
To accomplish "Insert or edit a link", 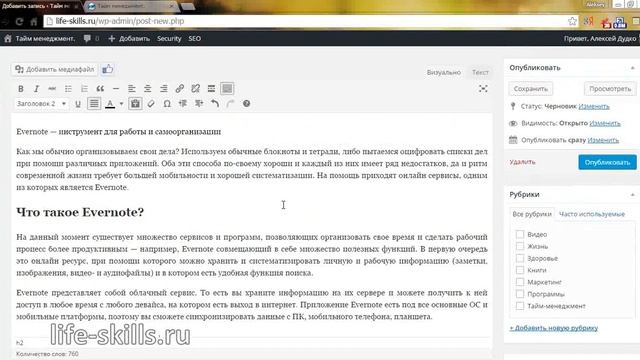I will coord(180,89).
